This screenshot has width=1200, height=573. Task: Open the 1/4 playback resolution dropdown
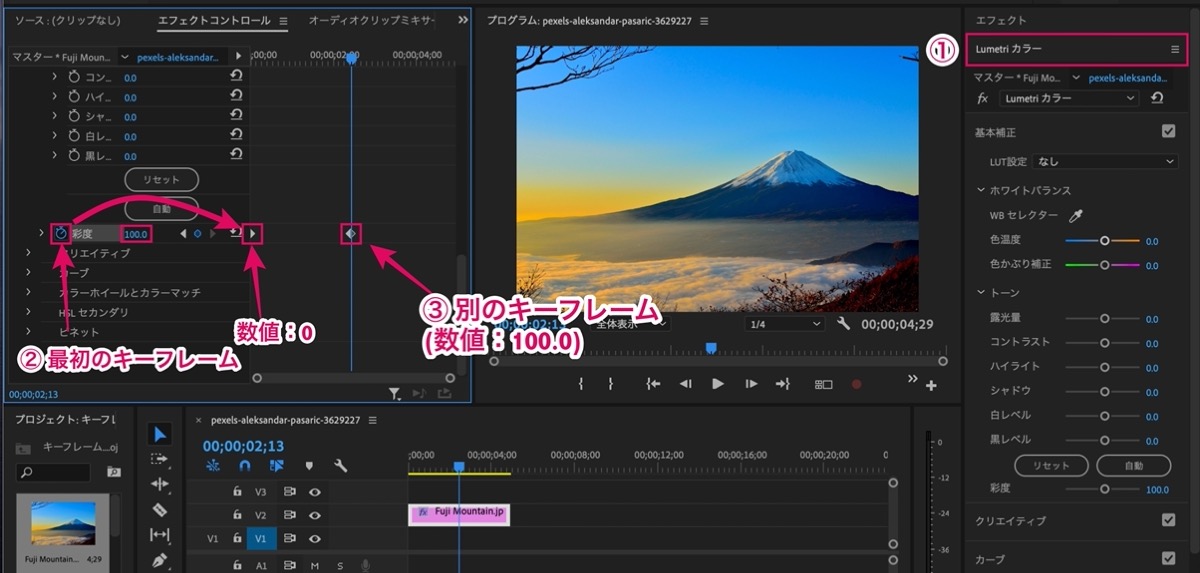pos(783,324)
